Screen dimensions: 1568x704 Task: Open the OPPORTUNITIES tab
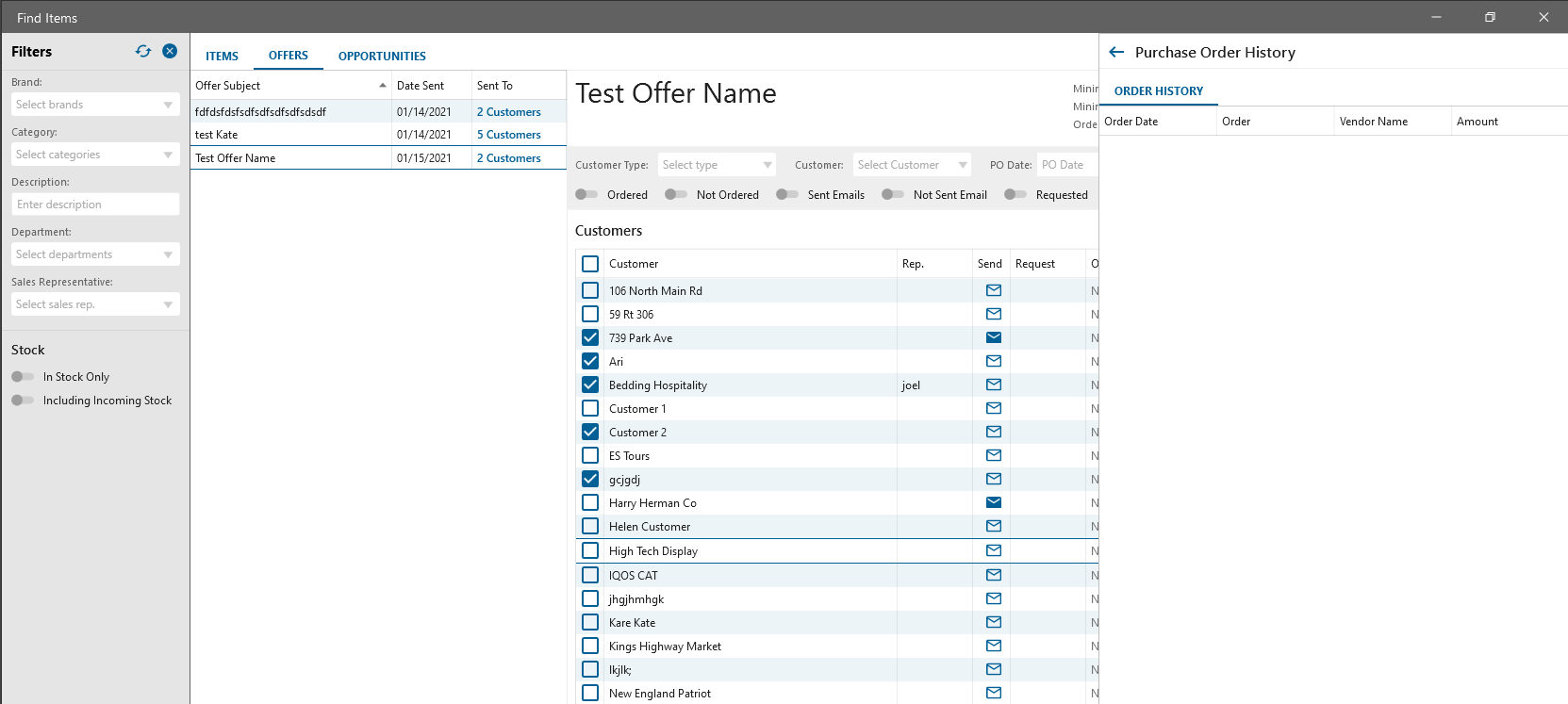[x=382, y=57]
